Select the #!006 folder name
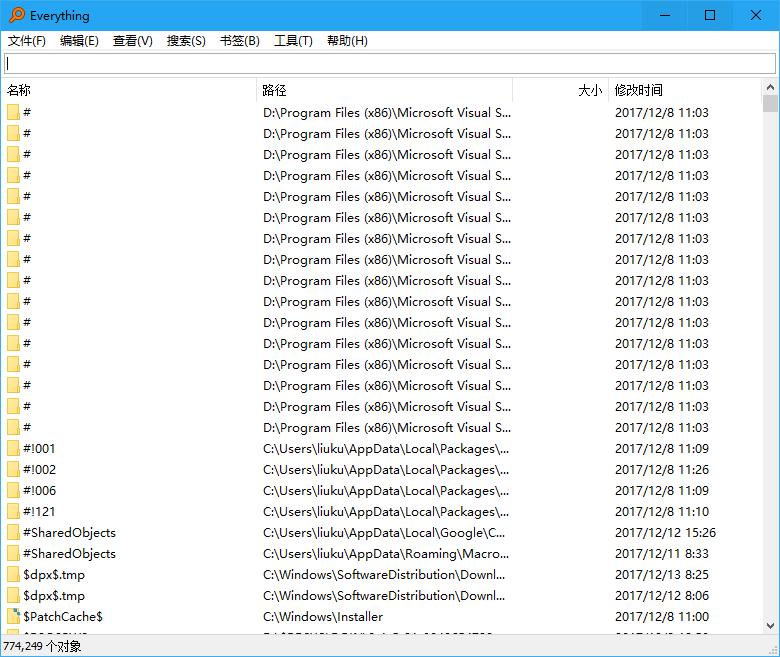Screen dimensions: 780x657 click(39, 490)
